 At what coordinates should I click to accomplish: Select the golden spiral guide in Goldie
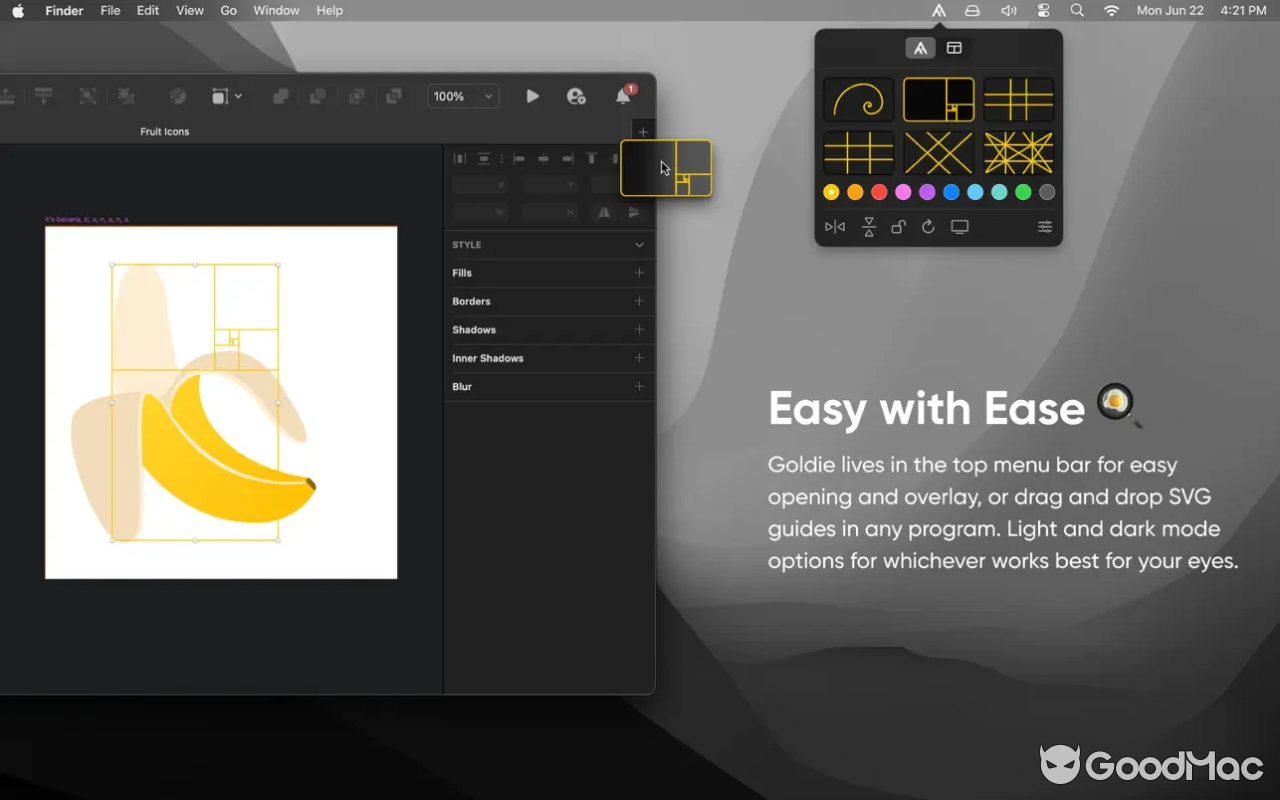click(x=858, y=99)
